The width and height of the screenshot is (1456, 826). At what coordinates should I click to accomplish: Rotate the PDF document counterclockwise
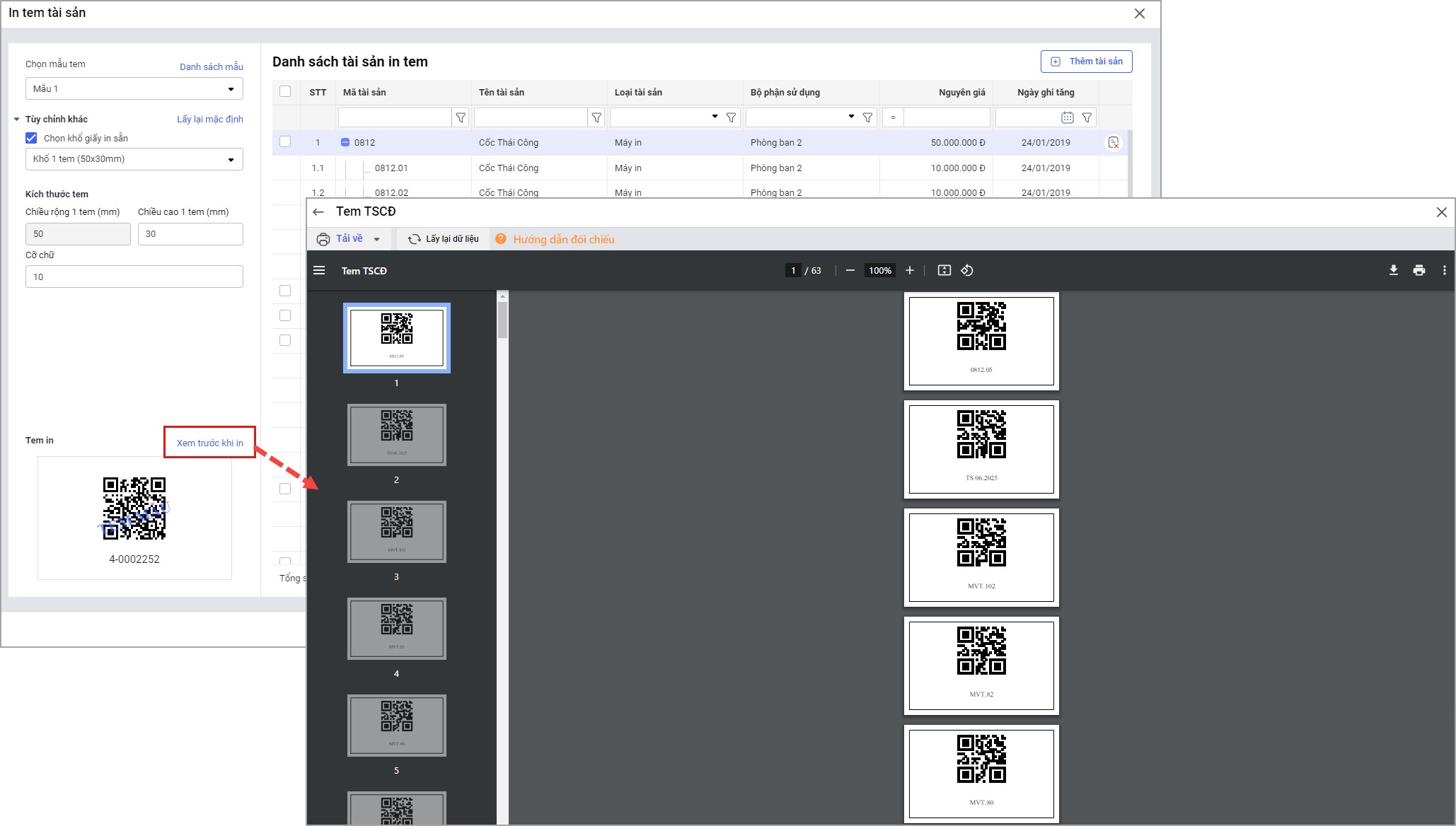pos(967,271)
